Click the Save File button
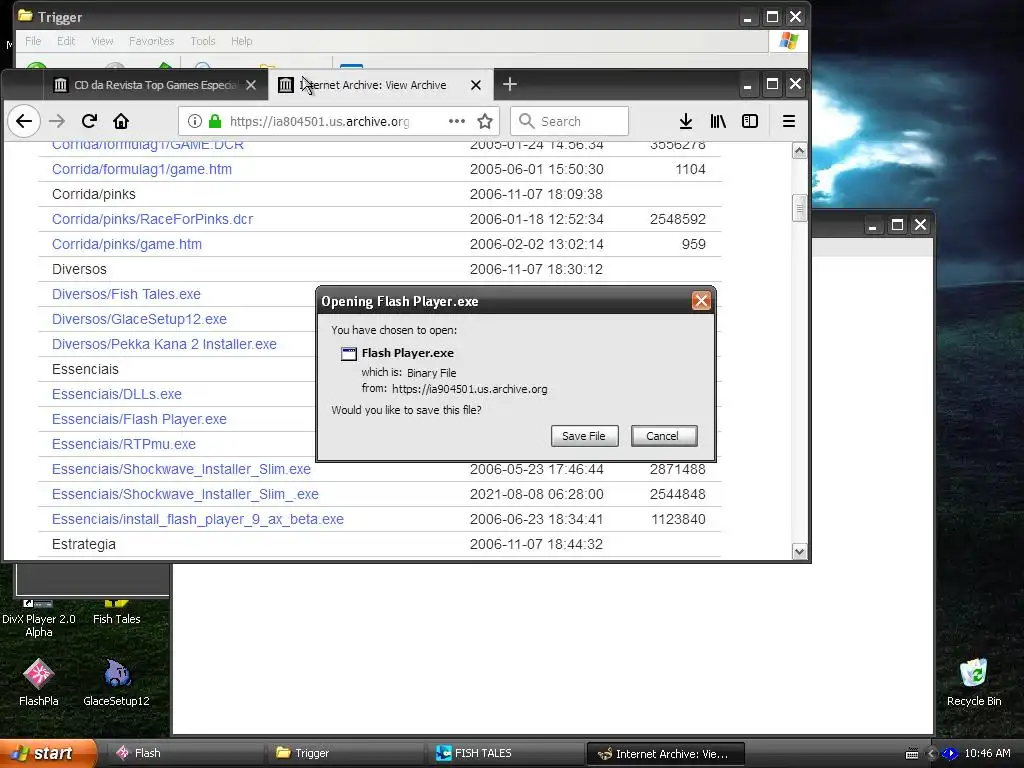This screenshot has height=768, width=1024. pyautogui.click(x=584, y=436)
